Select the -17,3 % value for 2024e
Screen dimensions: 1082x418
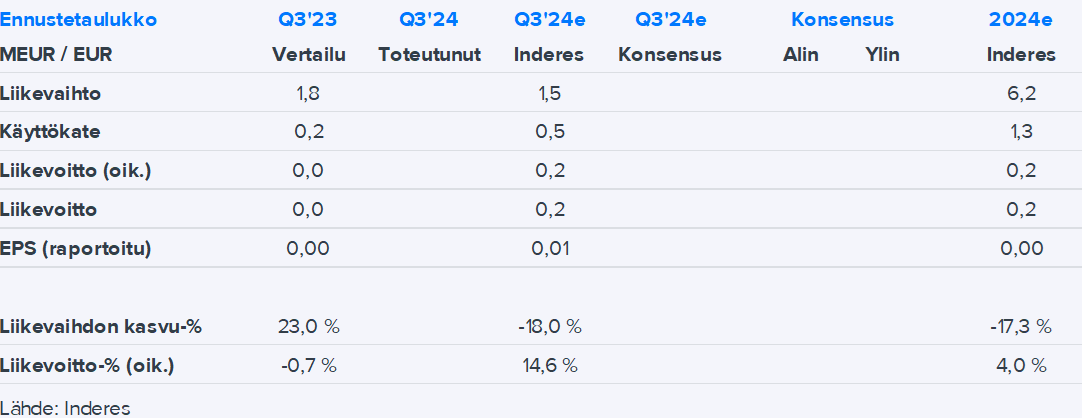click(1021, 327)
